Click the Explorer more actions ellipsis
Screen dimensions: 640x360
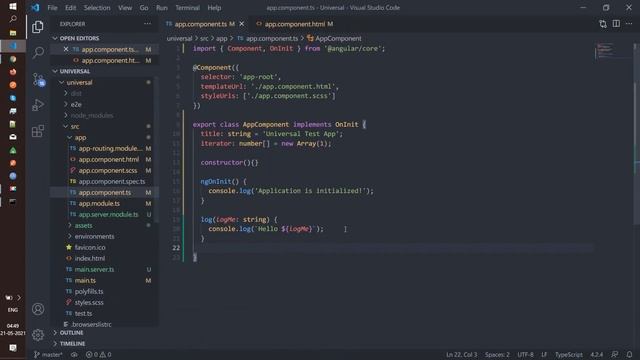click(147, 24)
